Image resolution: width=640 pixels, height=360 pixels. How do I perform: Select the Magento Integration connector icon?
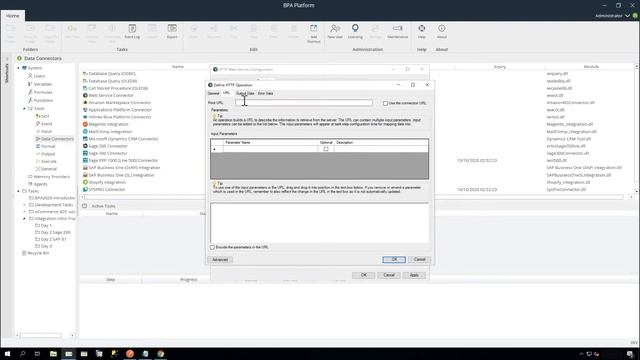tap(85, 124)
